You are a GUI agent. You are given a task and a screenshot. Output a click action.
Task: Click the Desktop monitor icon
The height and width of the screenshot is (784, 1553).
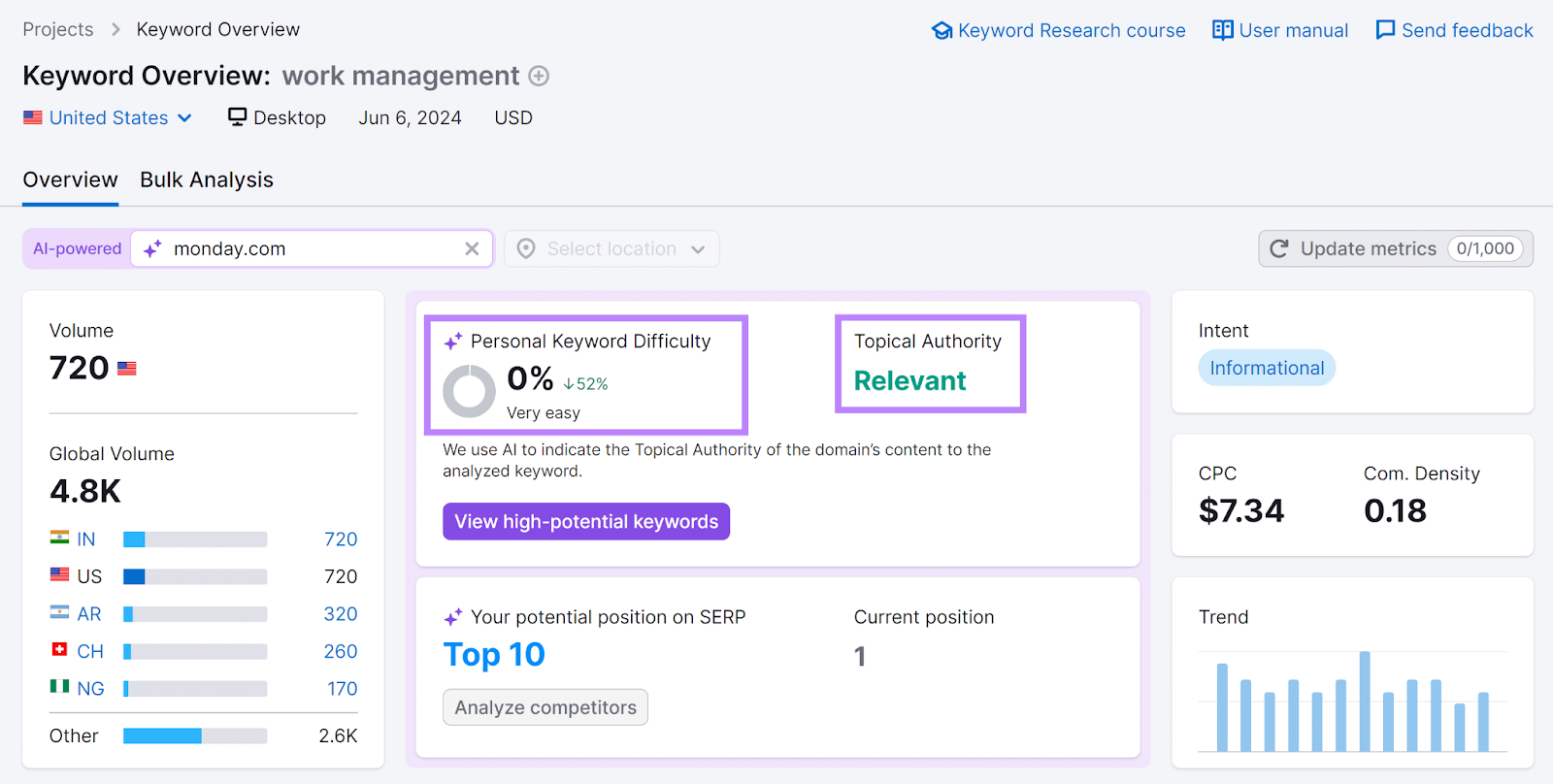click(x=237, y=117)
